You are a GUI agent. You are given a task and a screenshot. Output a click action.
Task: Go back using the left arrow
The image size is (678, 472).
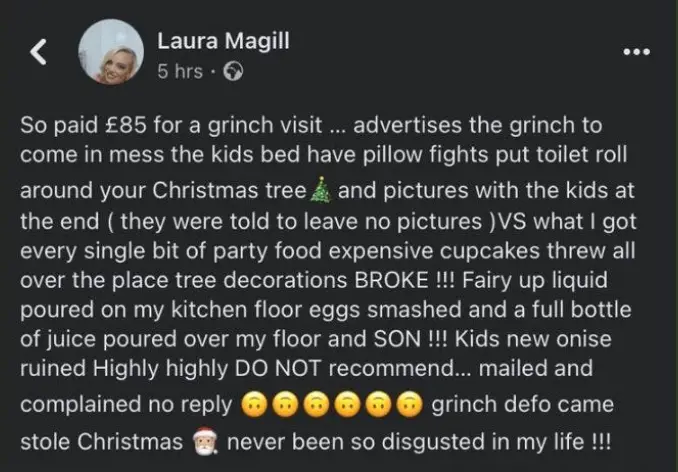pyautogui.click(x=39, y=54)
